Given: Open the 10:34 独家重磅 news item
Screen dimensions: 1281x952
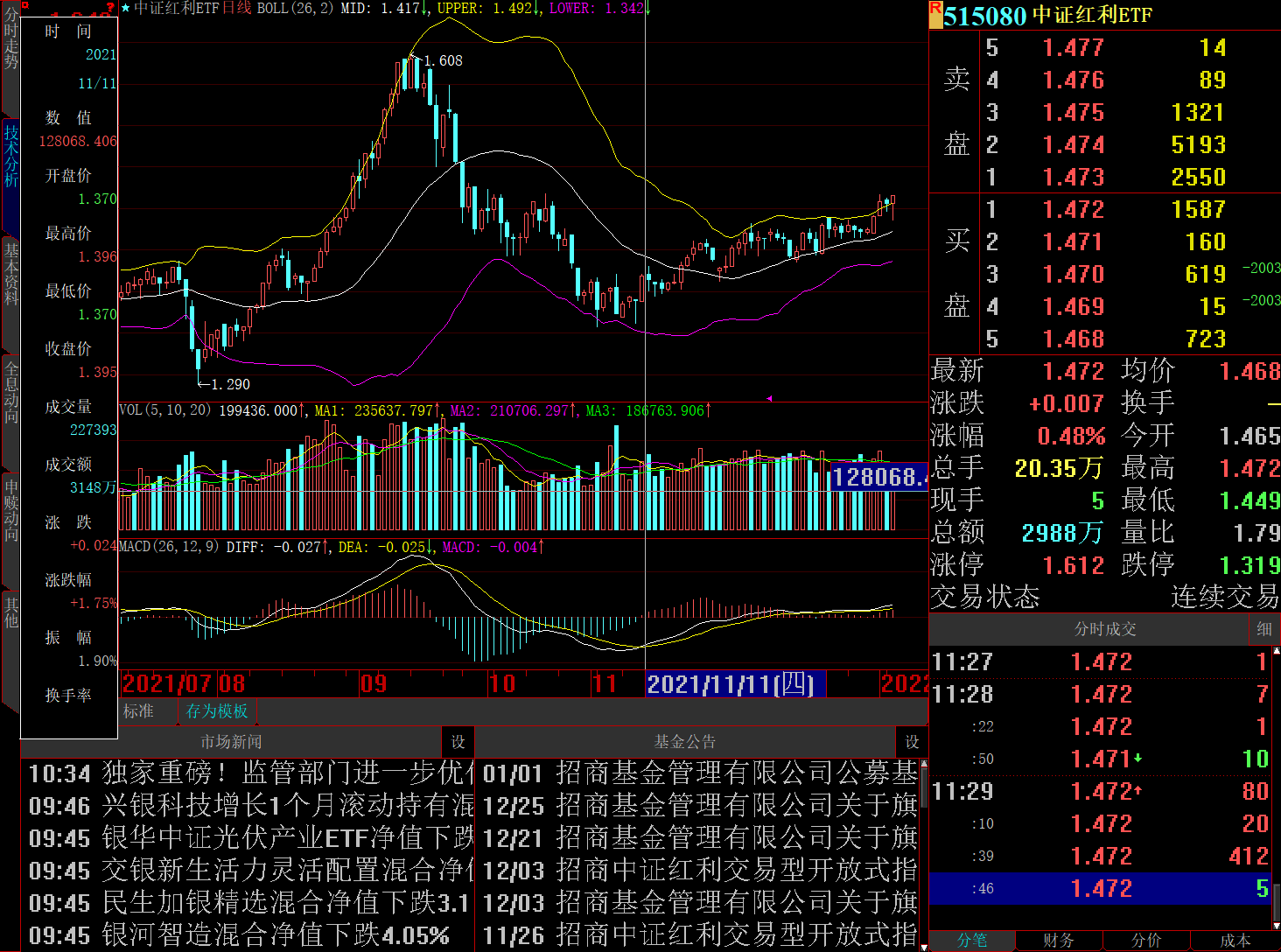Looking at the screenshot, I should 248,773.
